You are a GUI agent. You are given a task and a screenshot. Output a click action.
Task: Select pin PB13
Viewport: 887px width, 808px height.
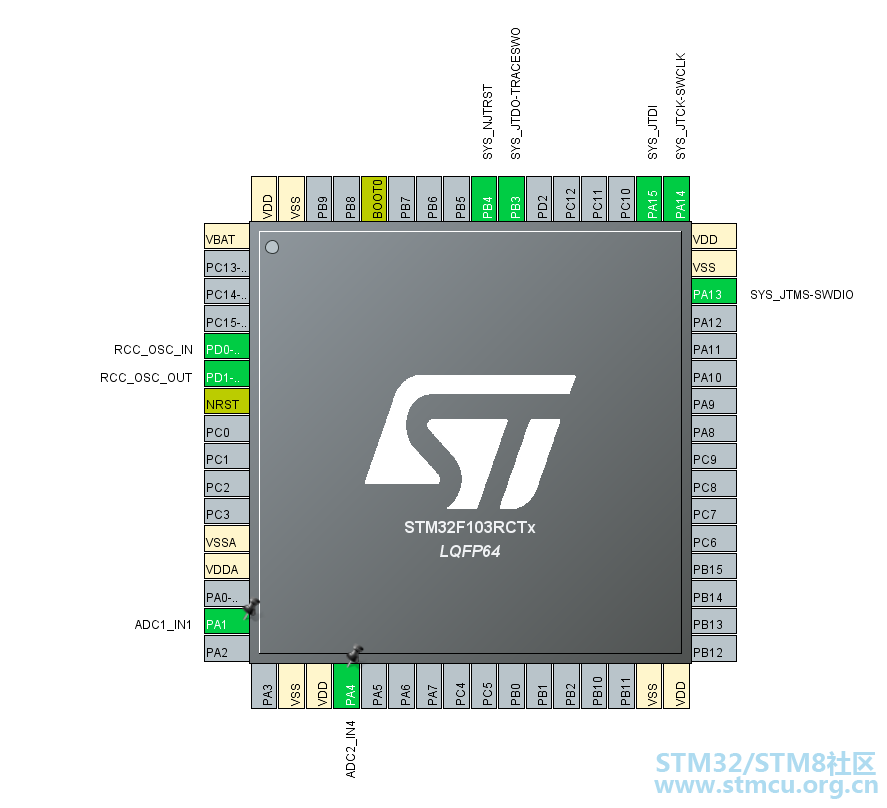714,621
